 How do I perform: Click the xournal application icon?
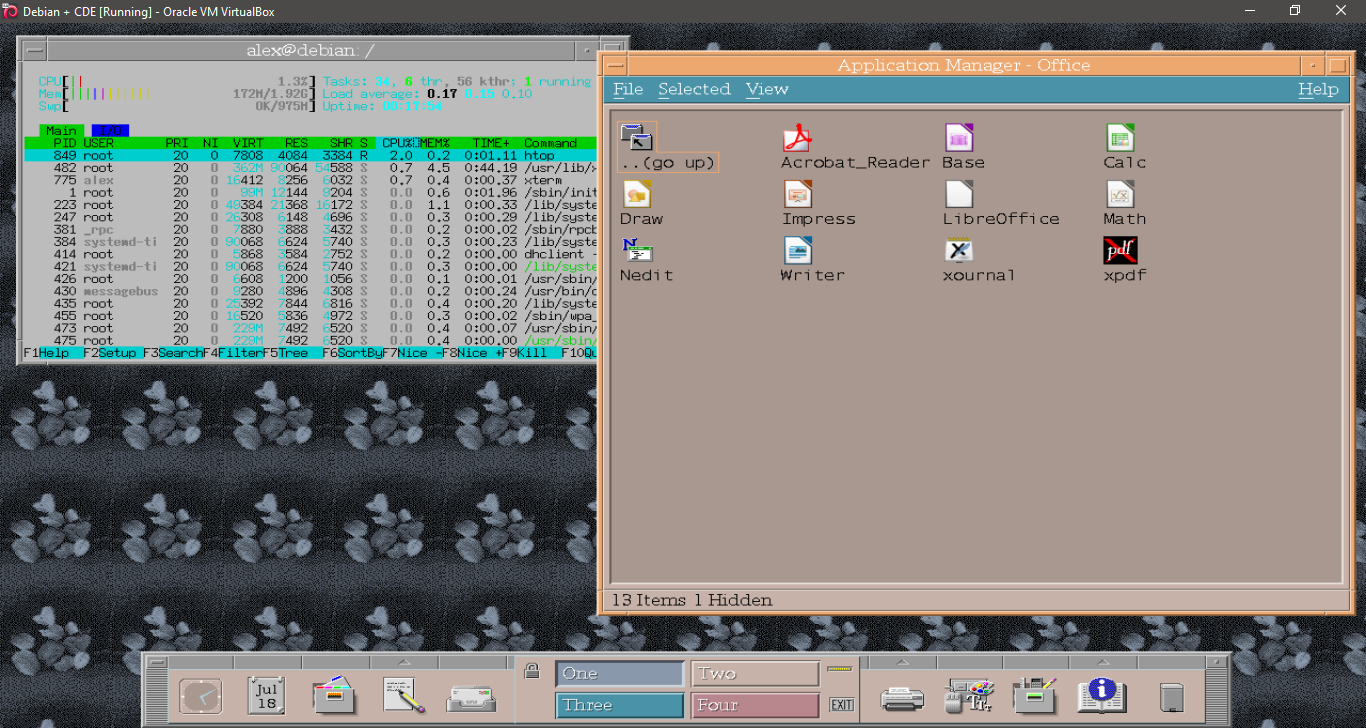point(959,250)
